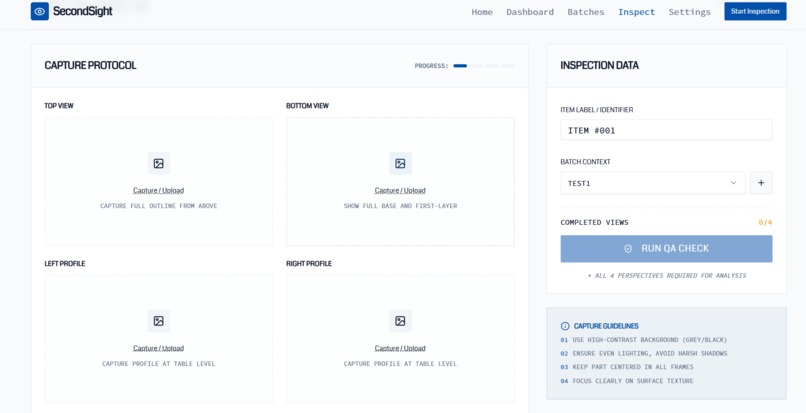Click the capture progress step indicator

tap(483, 66)
